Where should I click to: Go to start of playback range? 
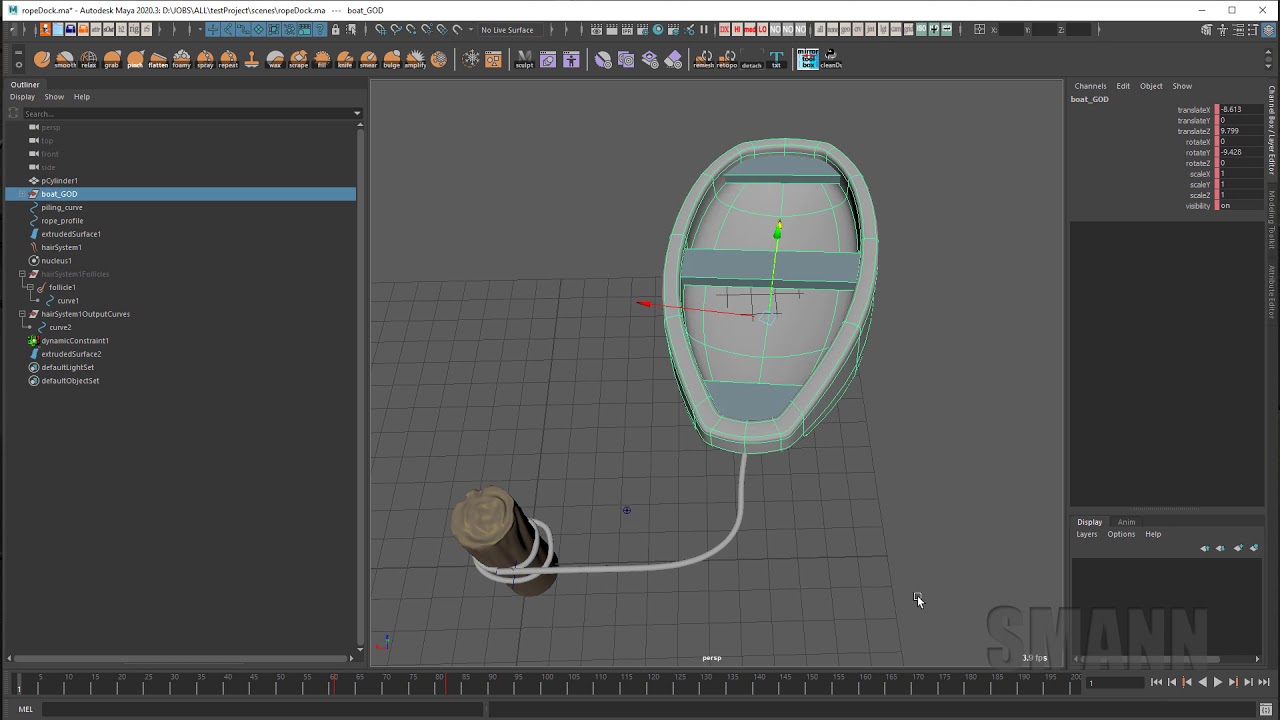point(1157,682)
